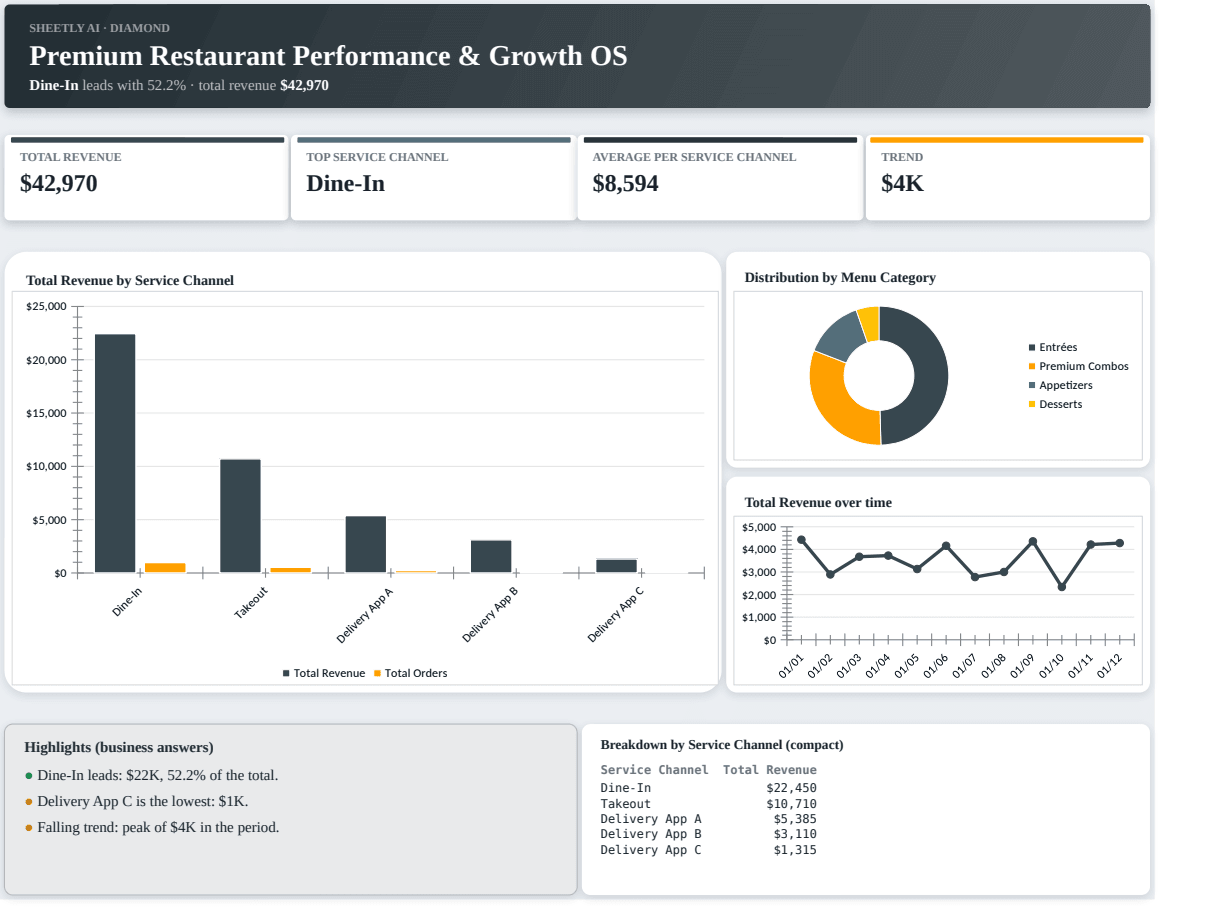This screenshot has height=922, width=1227.
Task: Click the Total Orders legend entry
Action: pos(411,673)
